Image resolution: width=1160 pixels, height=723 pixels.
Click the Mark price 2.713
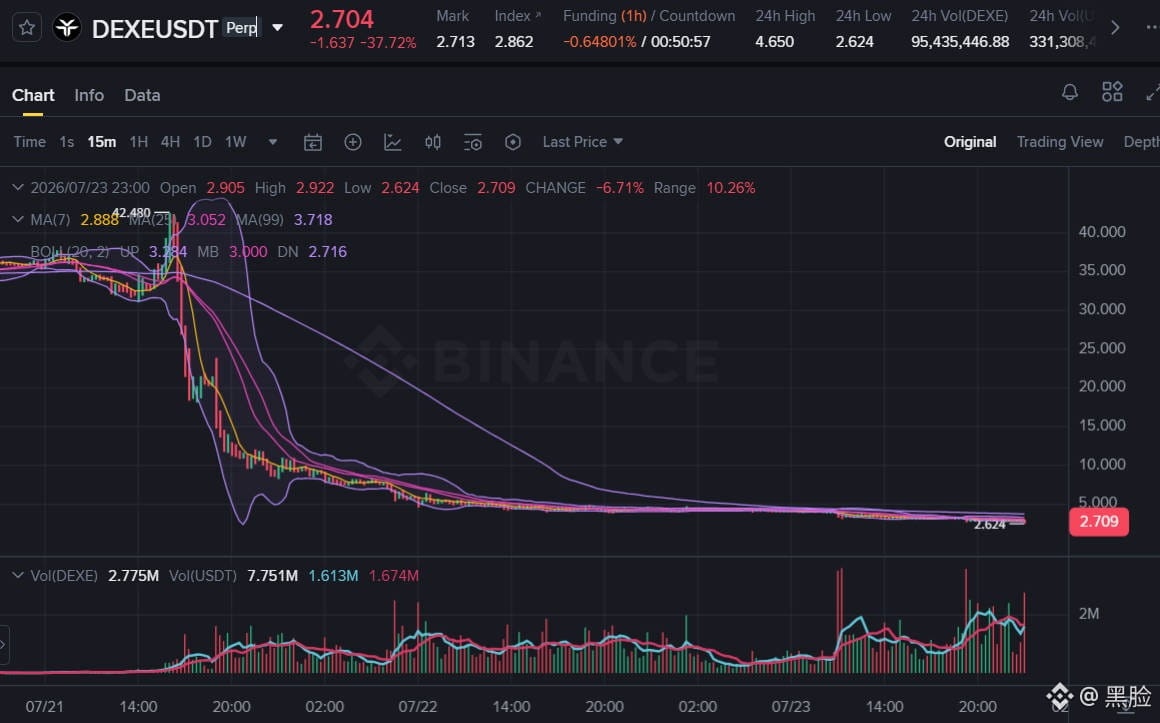tap(455, 41)
